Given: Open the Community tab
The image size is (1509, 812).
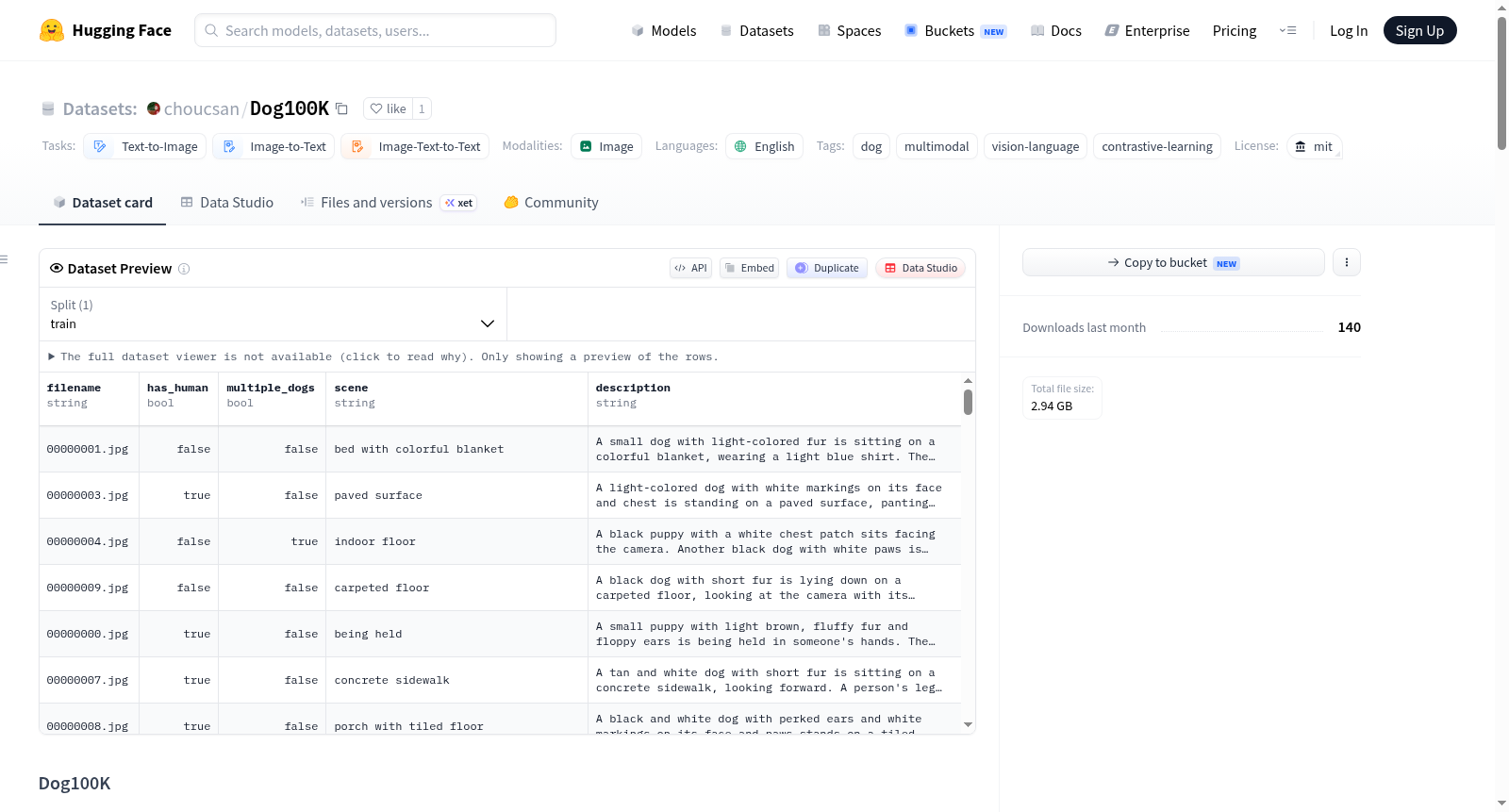Looking at the screenshot, I should coord(552,203).
